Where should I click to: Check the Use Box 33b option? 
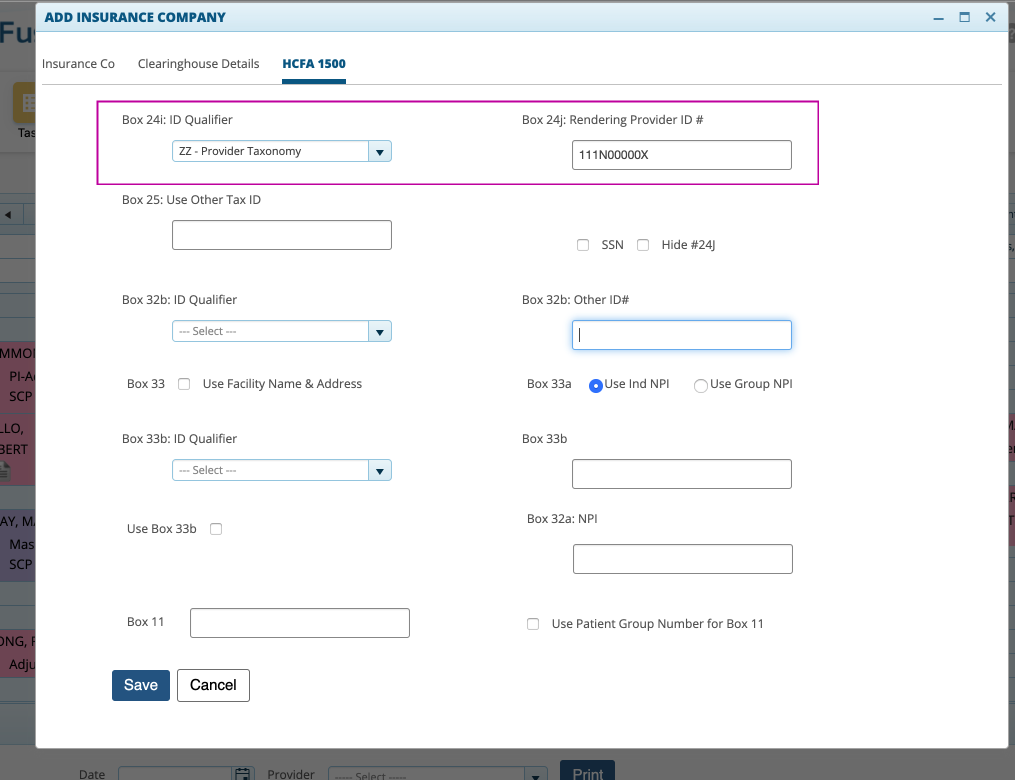(216, 528)
